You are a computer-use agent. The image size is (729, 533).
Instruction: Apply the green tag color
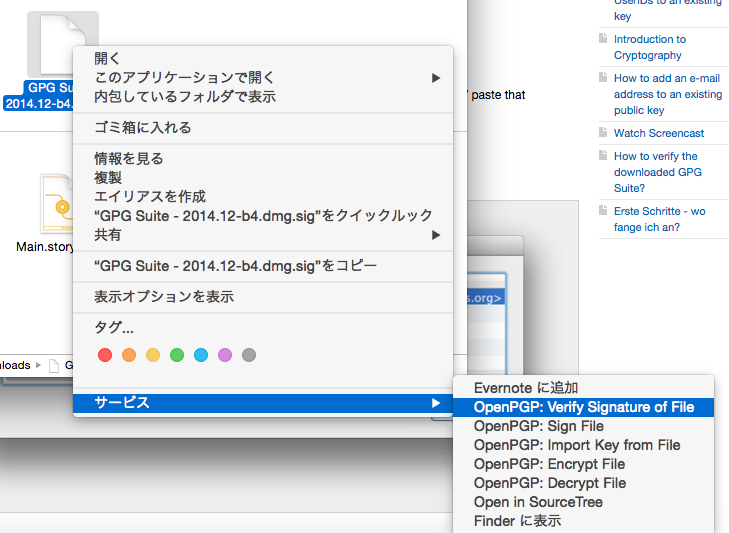click(177, 355)
